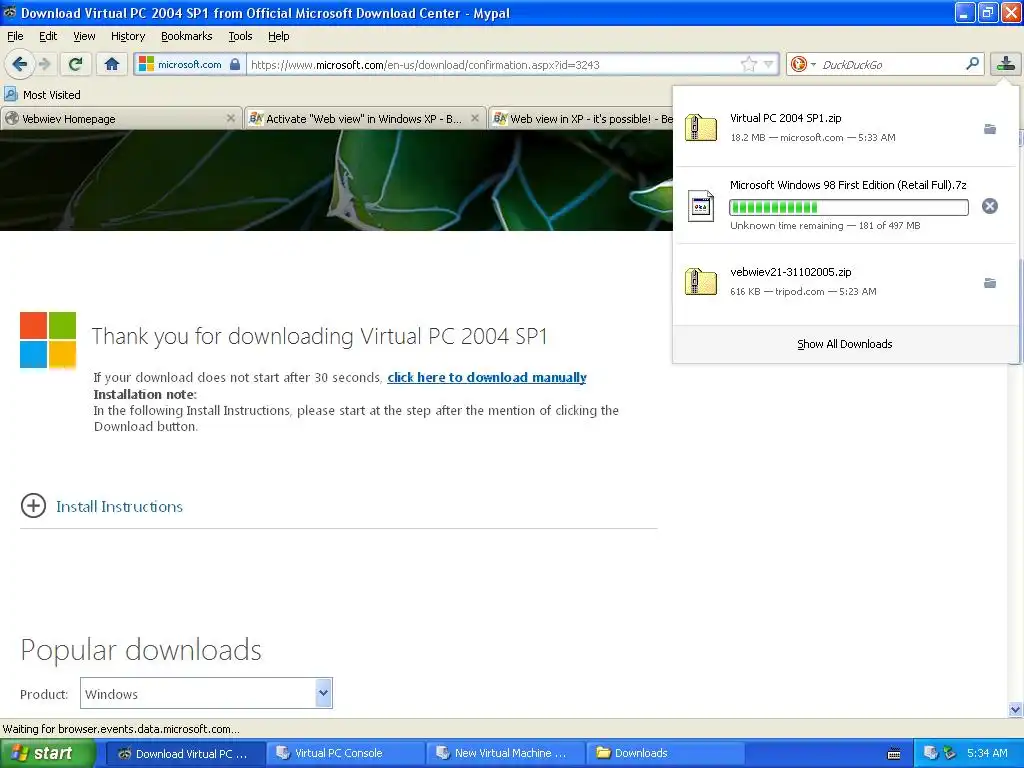The image size is (1024, 768).
Task: Switch to Download Virtual PC taskbar button
Action: coord(184,753)
